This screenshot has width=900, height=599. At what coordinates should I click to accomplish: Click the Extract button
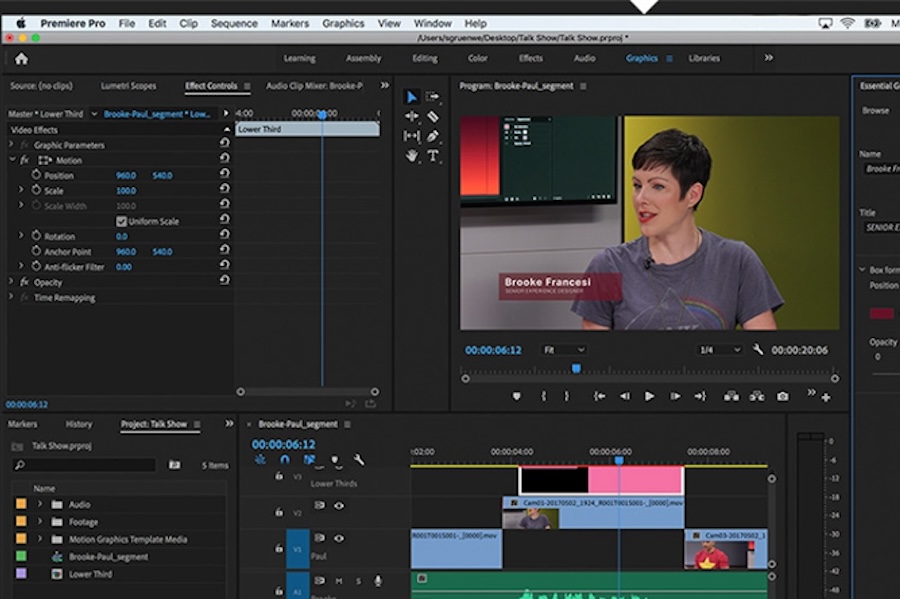tap(757, 396)
